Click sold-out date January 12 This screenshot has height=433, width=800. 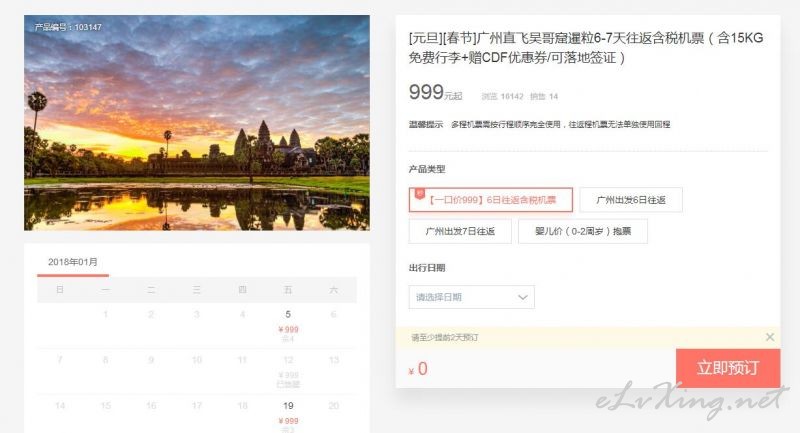(x=288, y=371)
